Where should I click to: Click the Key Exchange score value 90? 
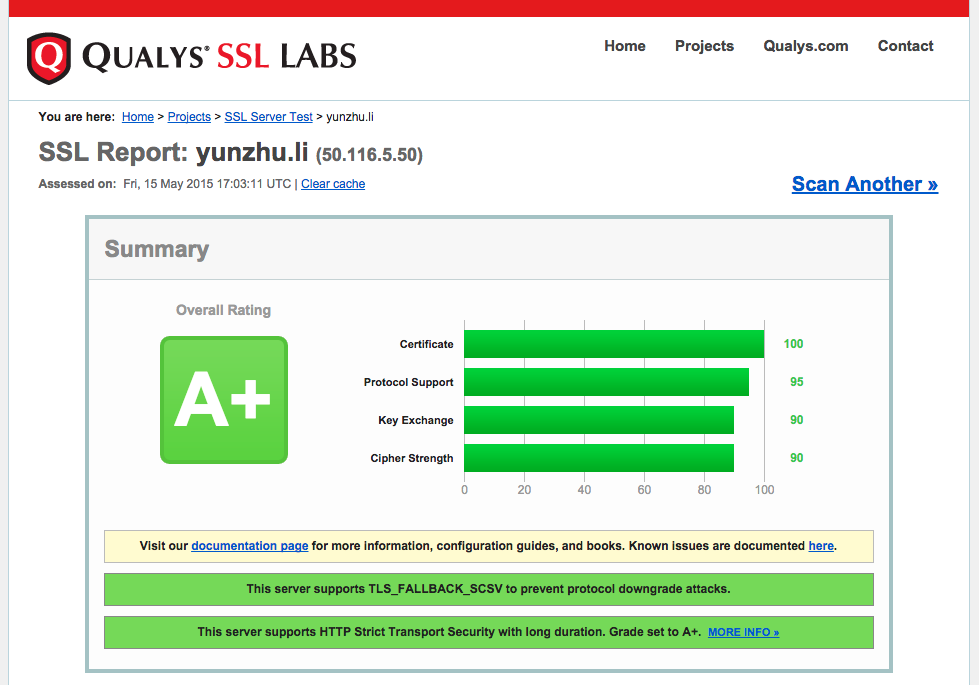(x=796, y=420)
